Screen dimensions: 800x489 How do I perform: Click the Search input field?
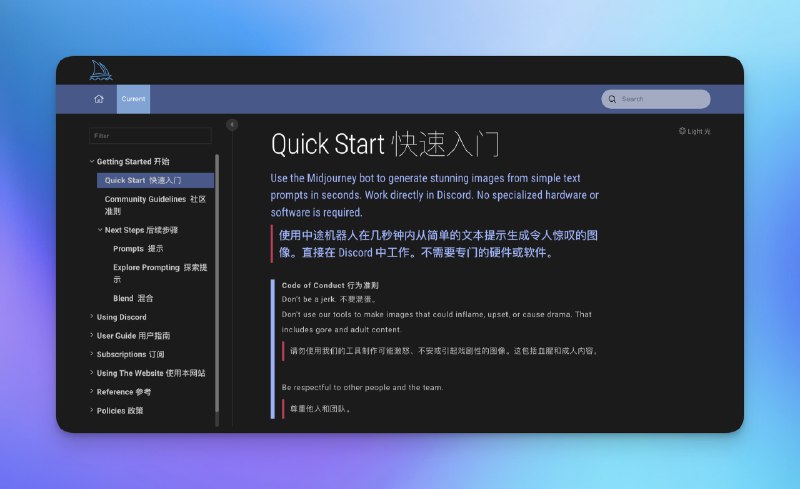(x=656, y=99)
